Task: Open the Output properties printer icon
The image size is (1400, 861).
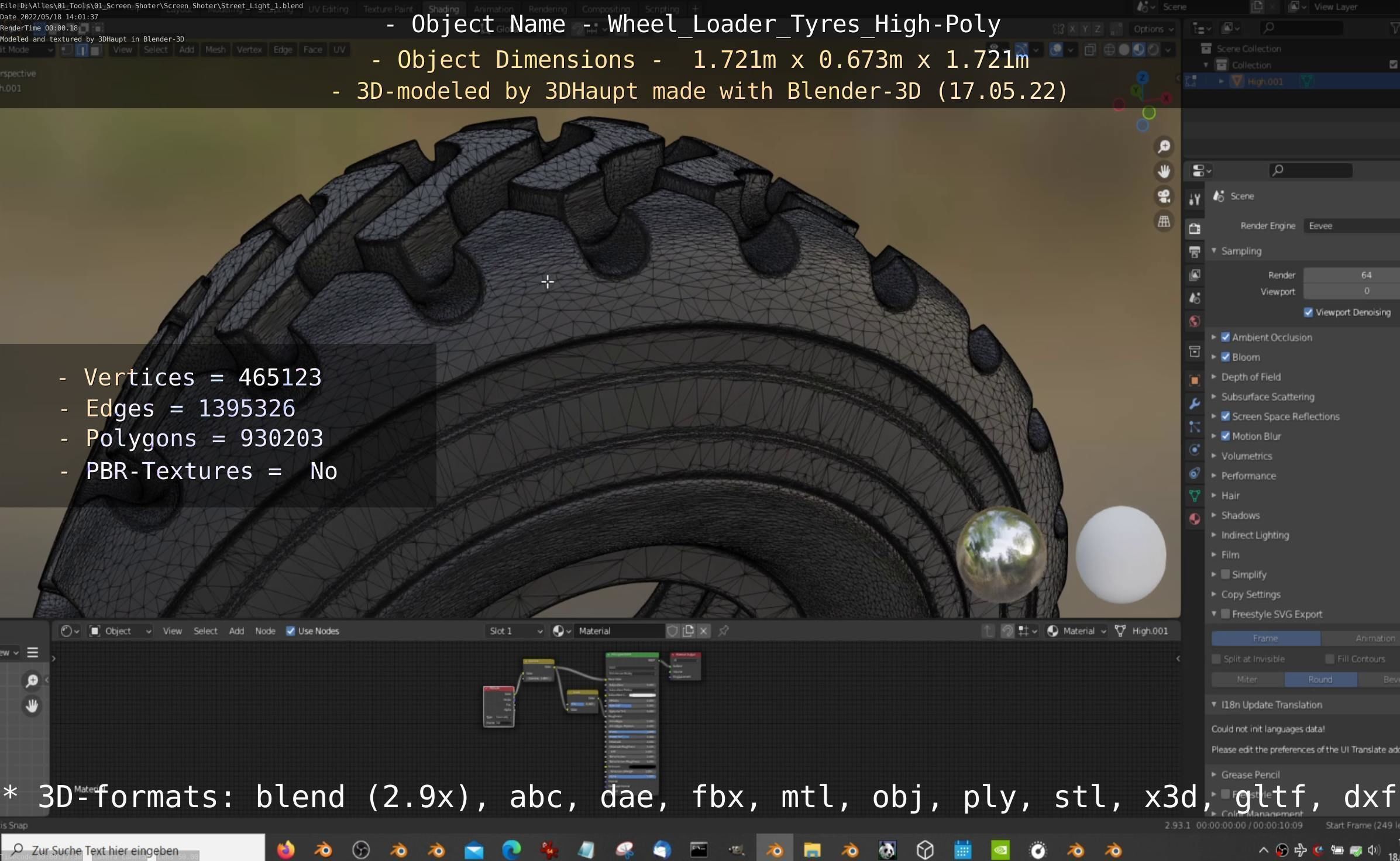Action: (x=1195, y=252)
